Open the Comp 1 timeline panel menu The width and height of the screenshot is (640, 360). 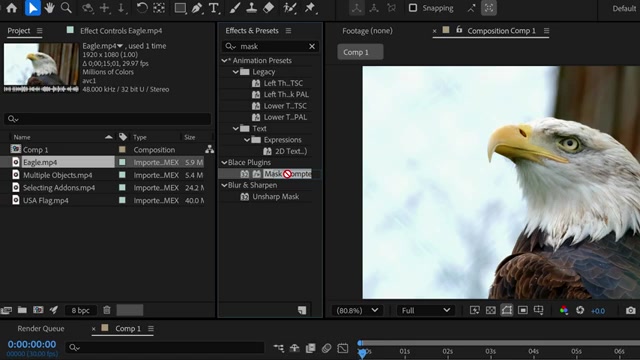151,328
